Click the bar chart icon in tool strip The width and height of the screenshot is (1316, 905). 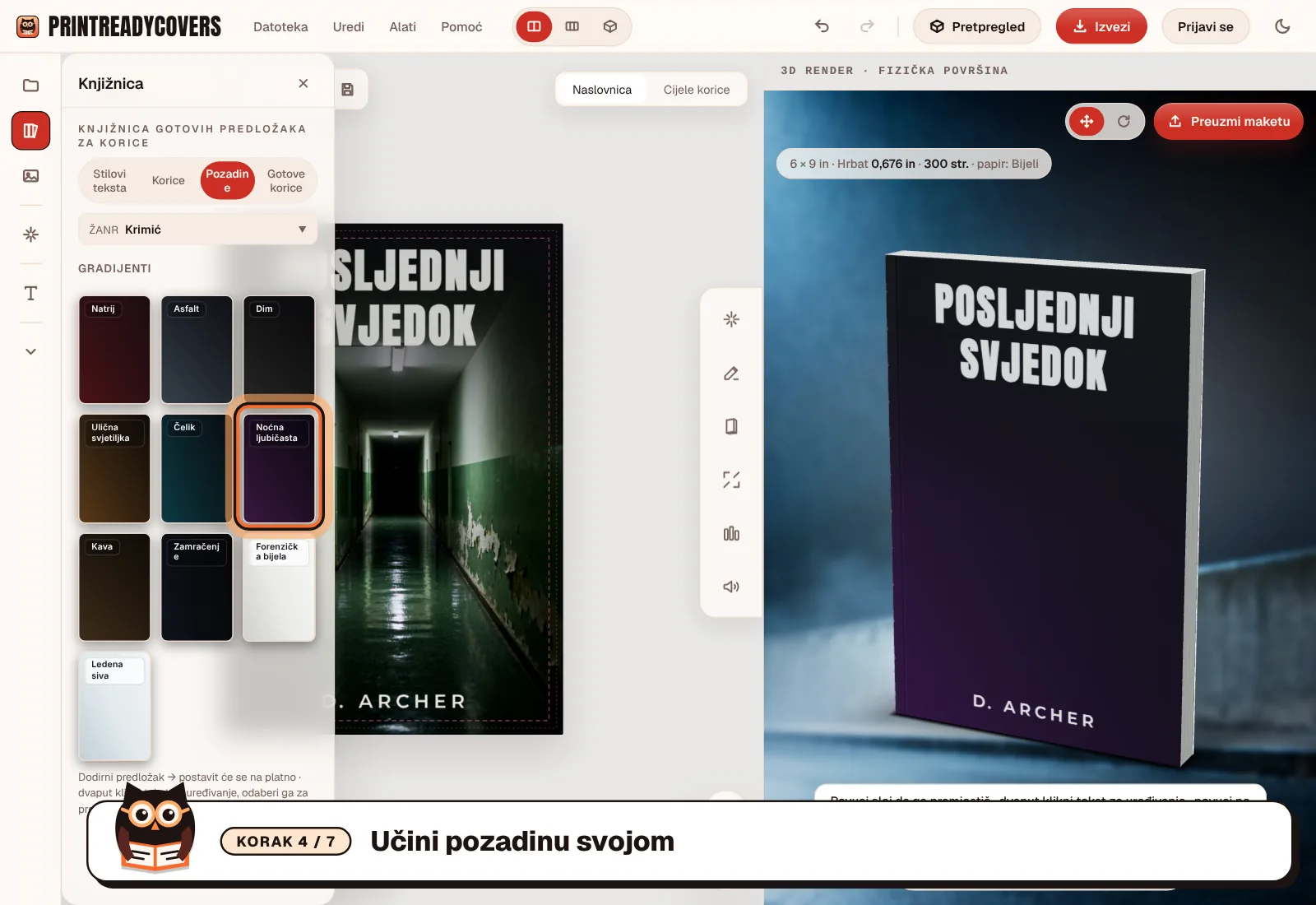731,533
